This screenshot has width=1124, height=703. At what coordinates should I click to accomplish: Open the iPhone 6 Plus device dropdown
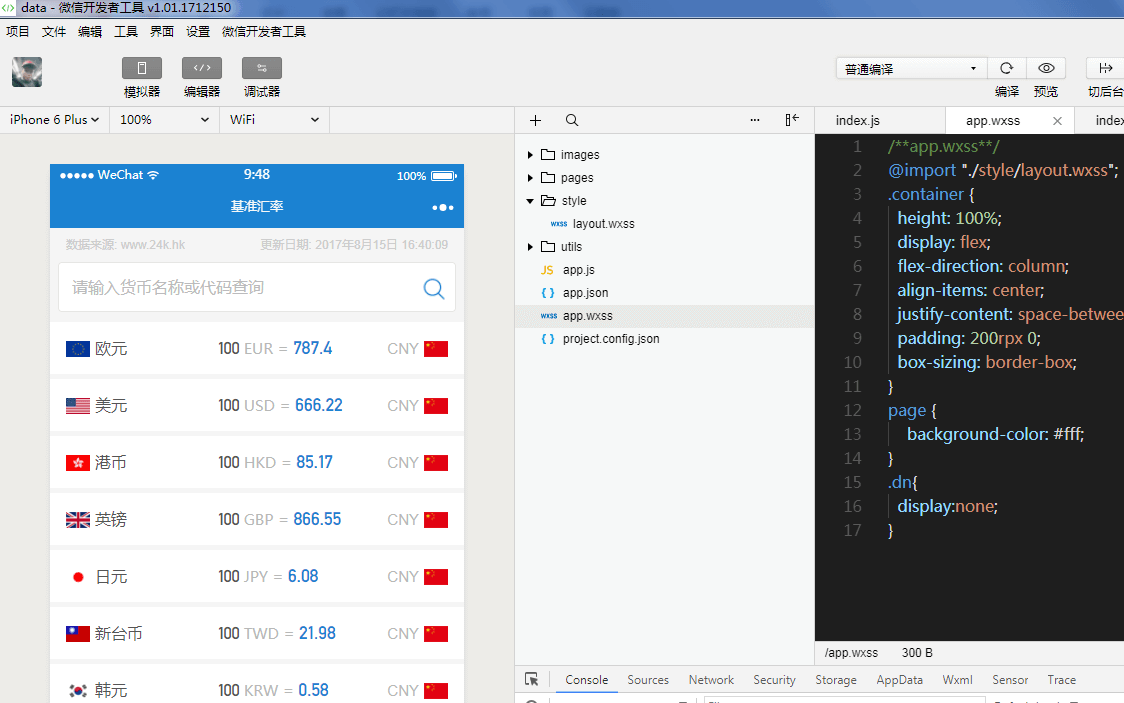(54, 120)
